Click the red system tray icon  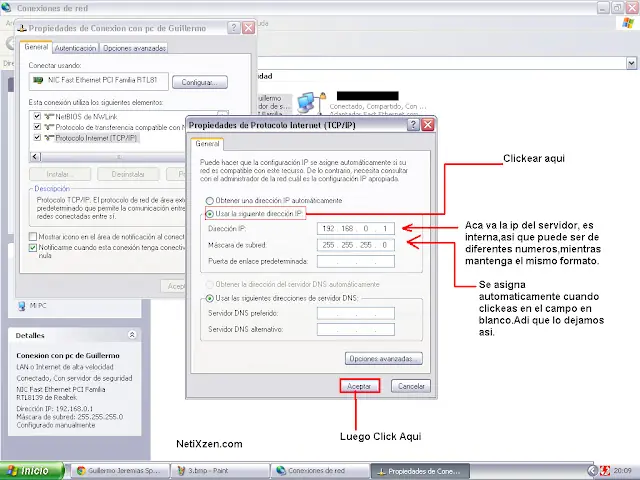605,471
